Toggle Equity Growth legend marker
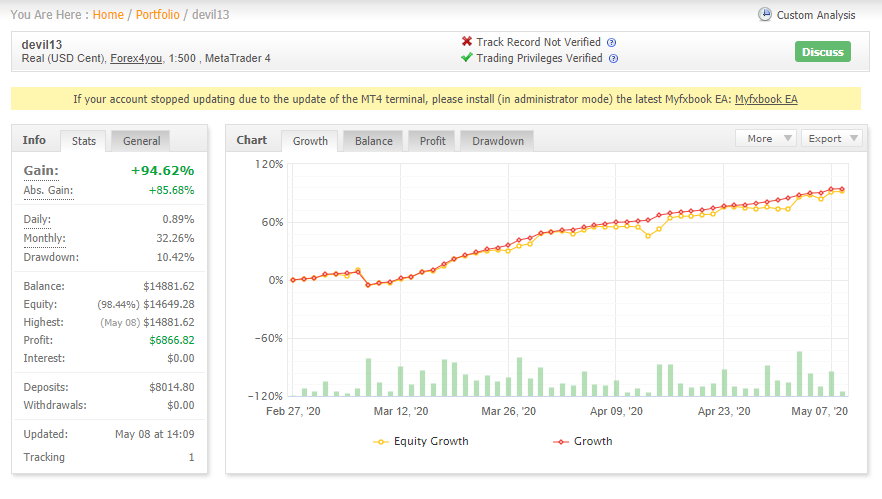 (x=381, y=442)
